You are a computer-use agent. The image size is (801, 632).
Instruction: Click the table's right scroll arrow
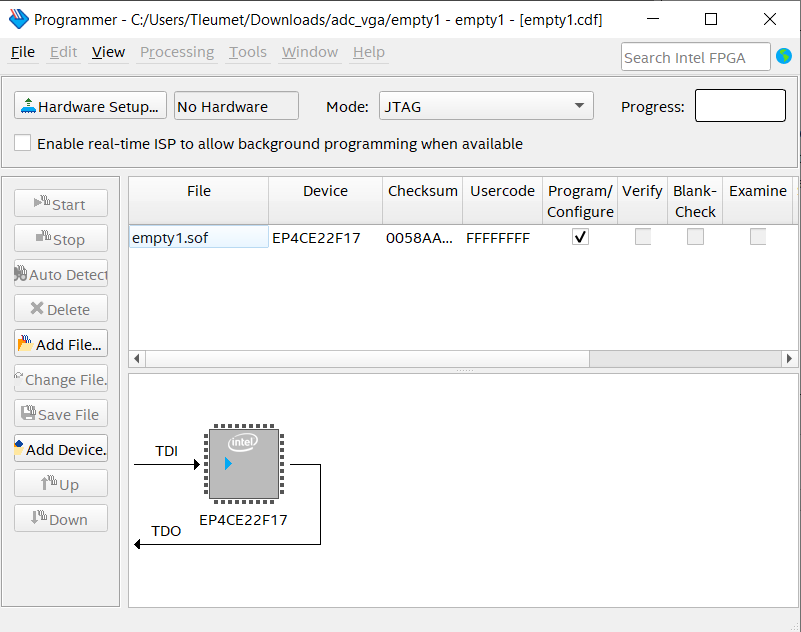789,358
